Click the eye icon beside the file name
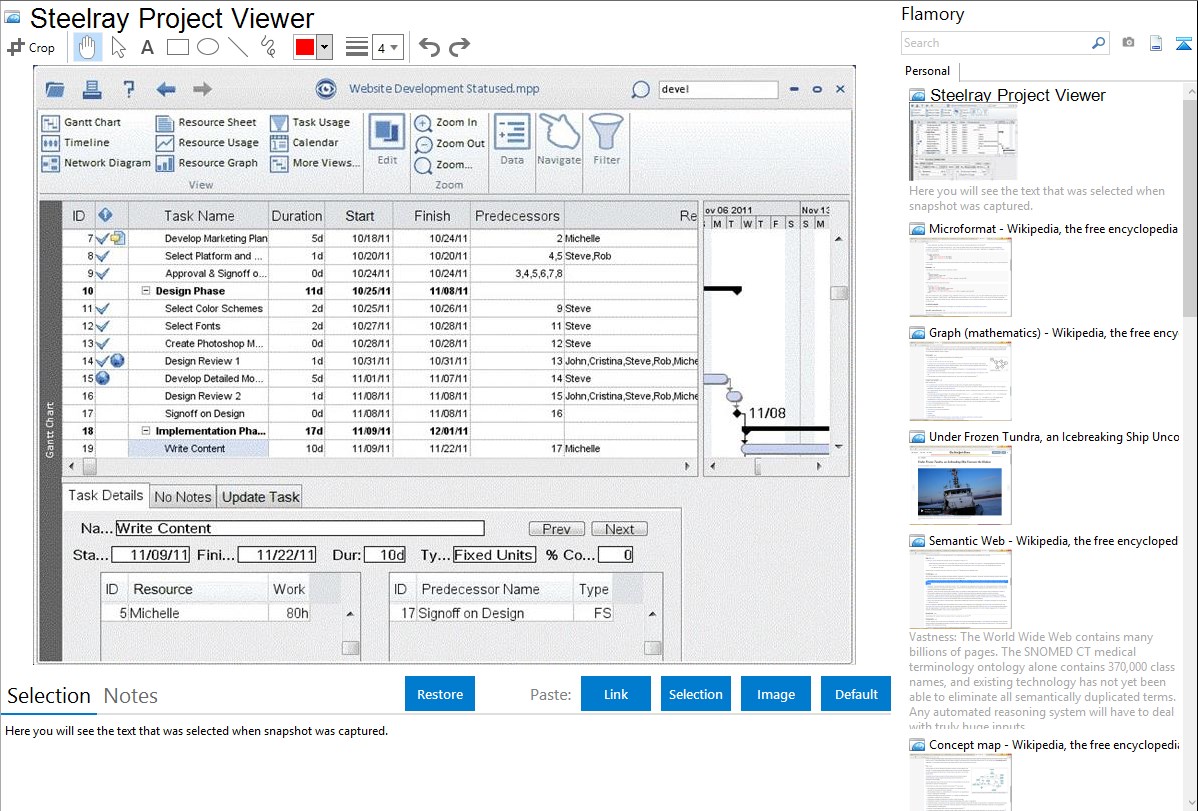 point(326,89)
